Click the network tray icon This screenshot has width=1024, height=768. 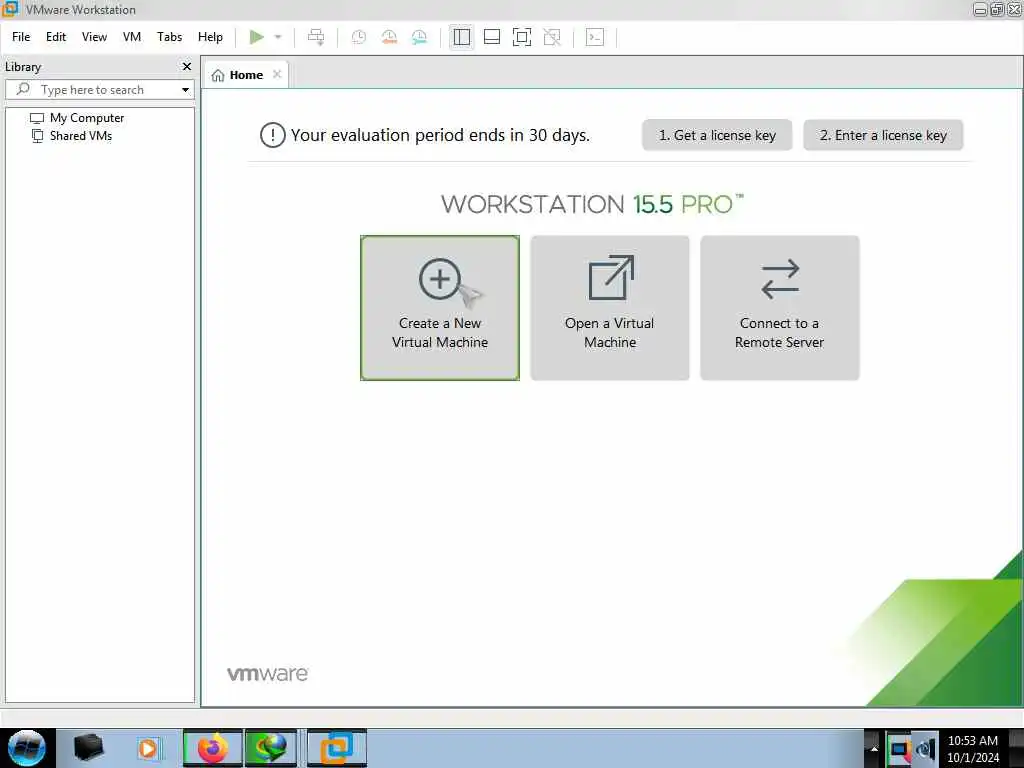tap(899, 750)
